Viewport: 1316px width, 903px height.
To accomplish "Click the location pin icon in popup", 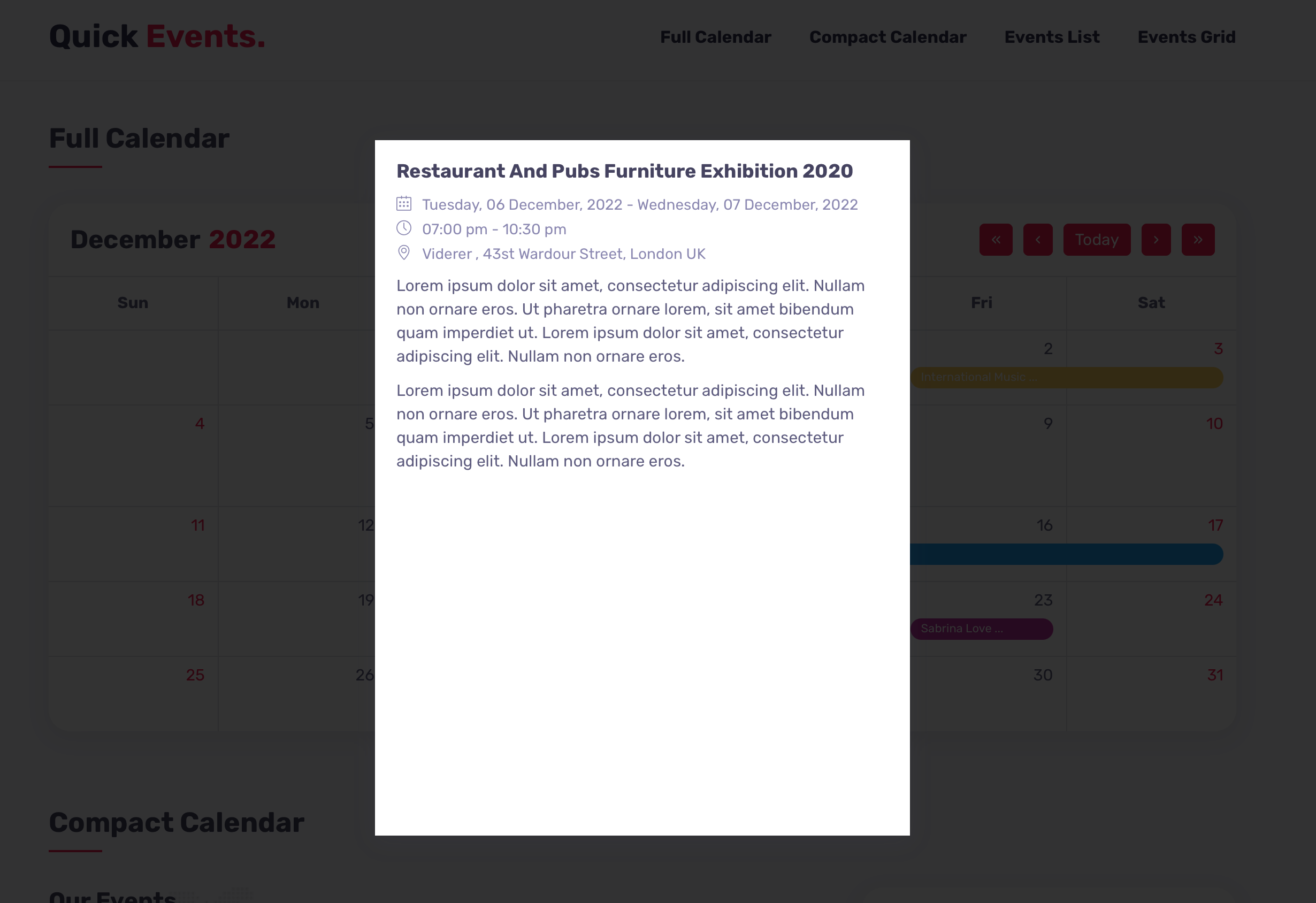I will [404, 252].
